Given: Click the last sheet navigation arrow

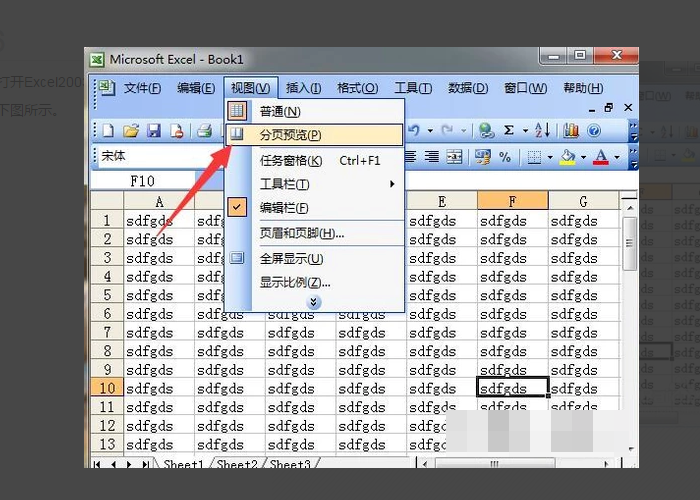Looking at the screenshot, I should 145,464.
